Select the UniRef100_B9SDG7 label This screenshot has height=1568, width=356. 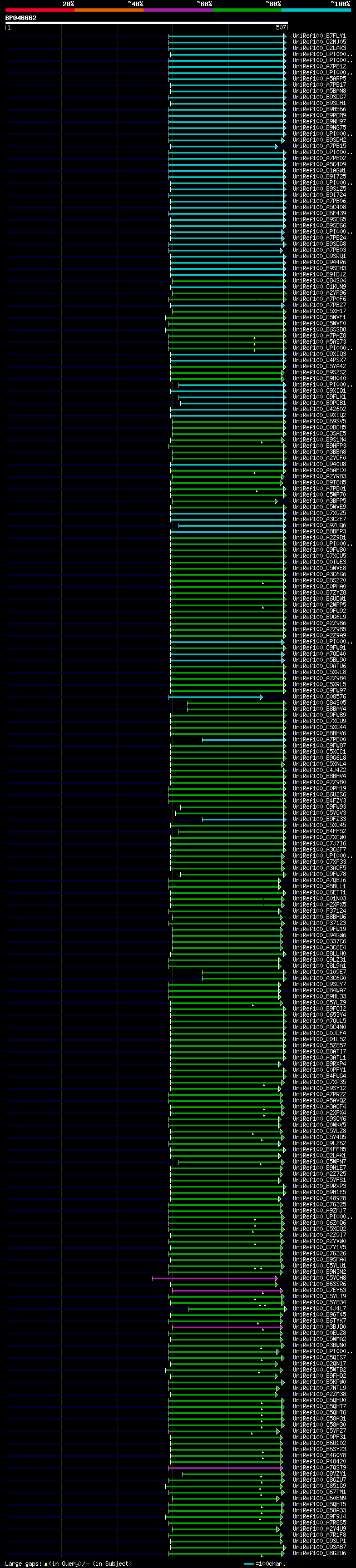[319, 97]
